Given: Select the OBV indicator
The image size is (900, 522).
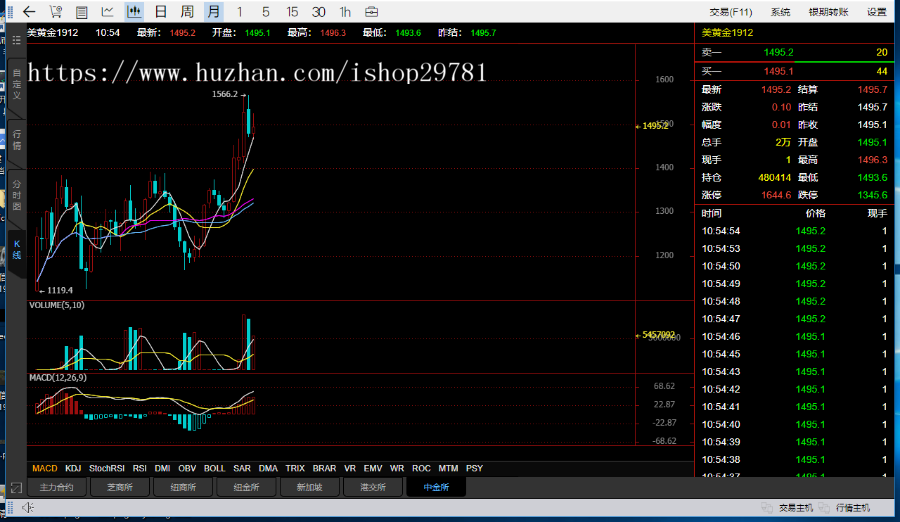Looking at the screenshot, I should [187, 469].
